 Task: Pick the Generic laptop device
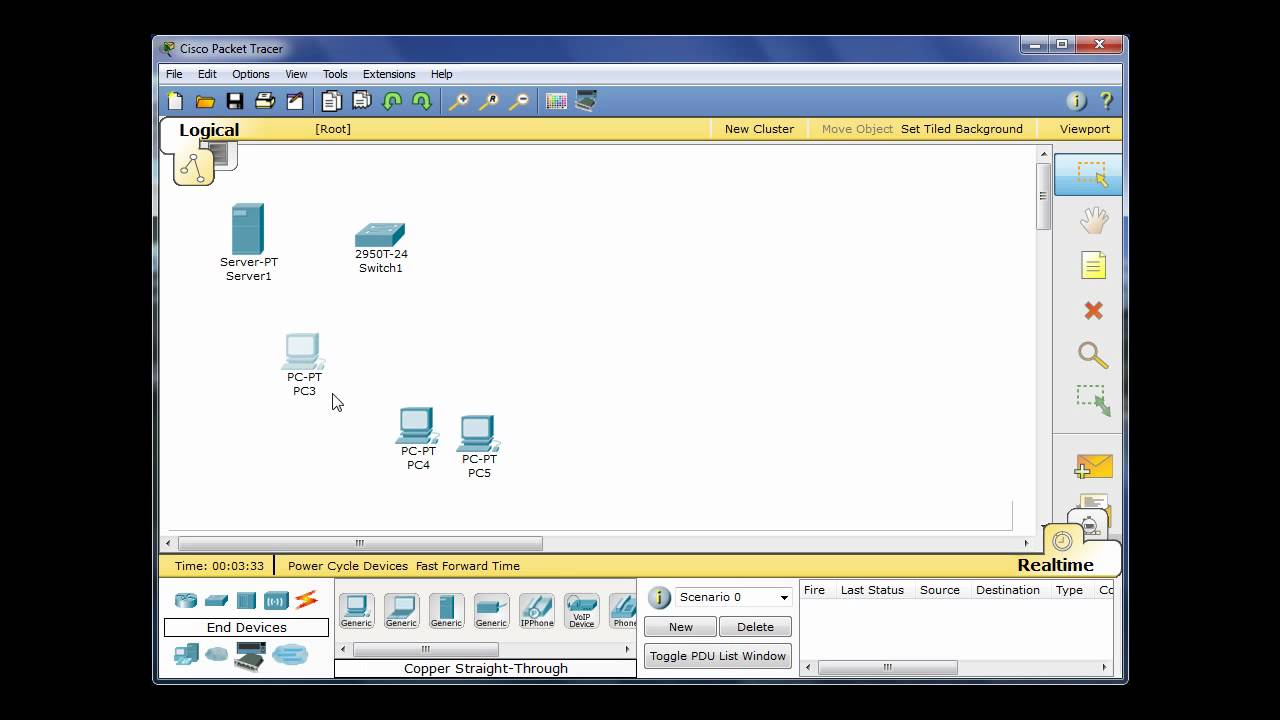coord(401,610)
